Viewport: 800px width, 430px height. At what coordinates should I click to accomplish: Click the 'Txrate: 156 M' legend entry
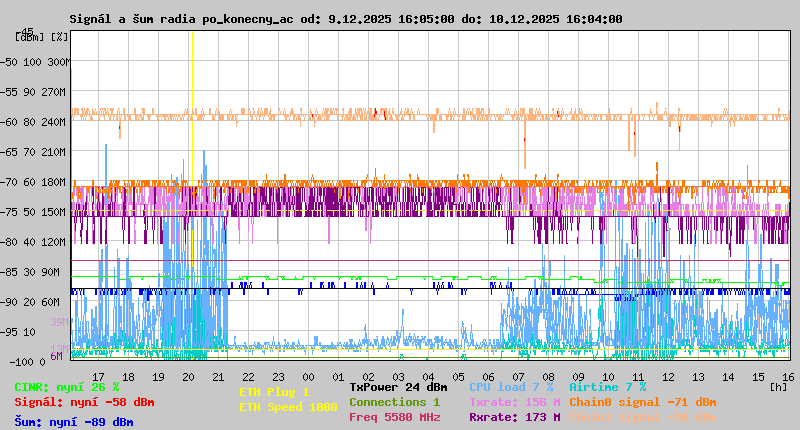tap(515, 402)
